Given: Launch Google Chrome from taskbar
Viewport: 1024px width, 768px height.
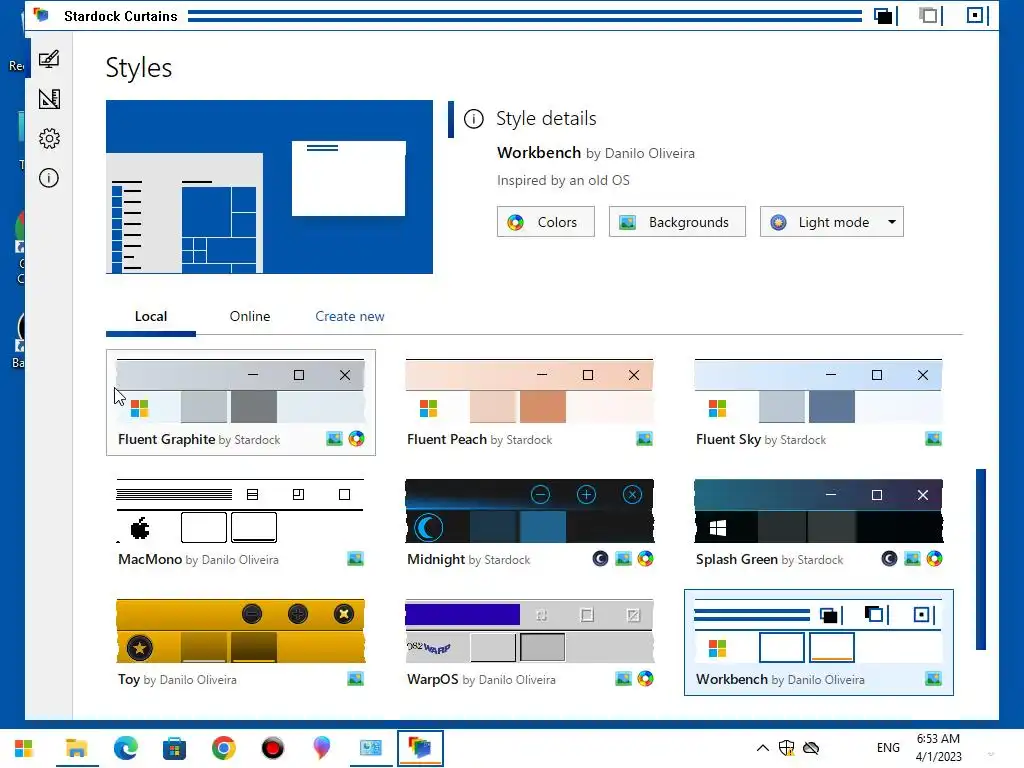Looking at the screenshot, I should tap(223, 748).
